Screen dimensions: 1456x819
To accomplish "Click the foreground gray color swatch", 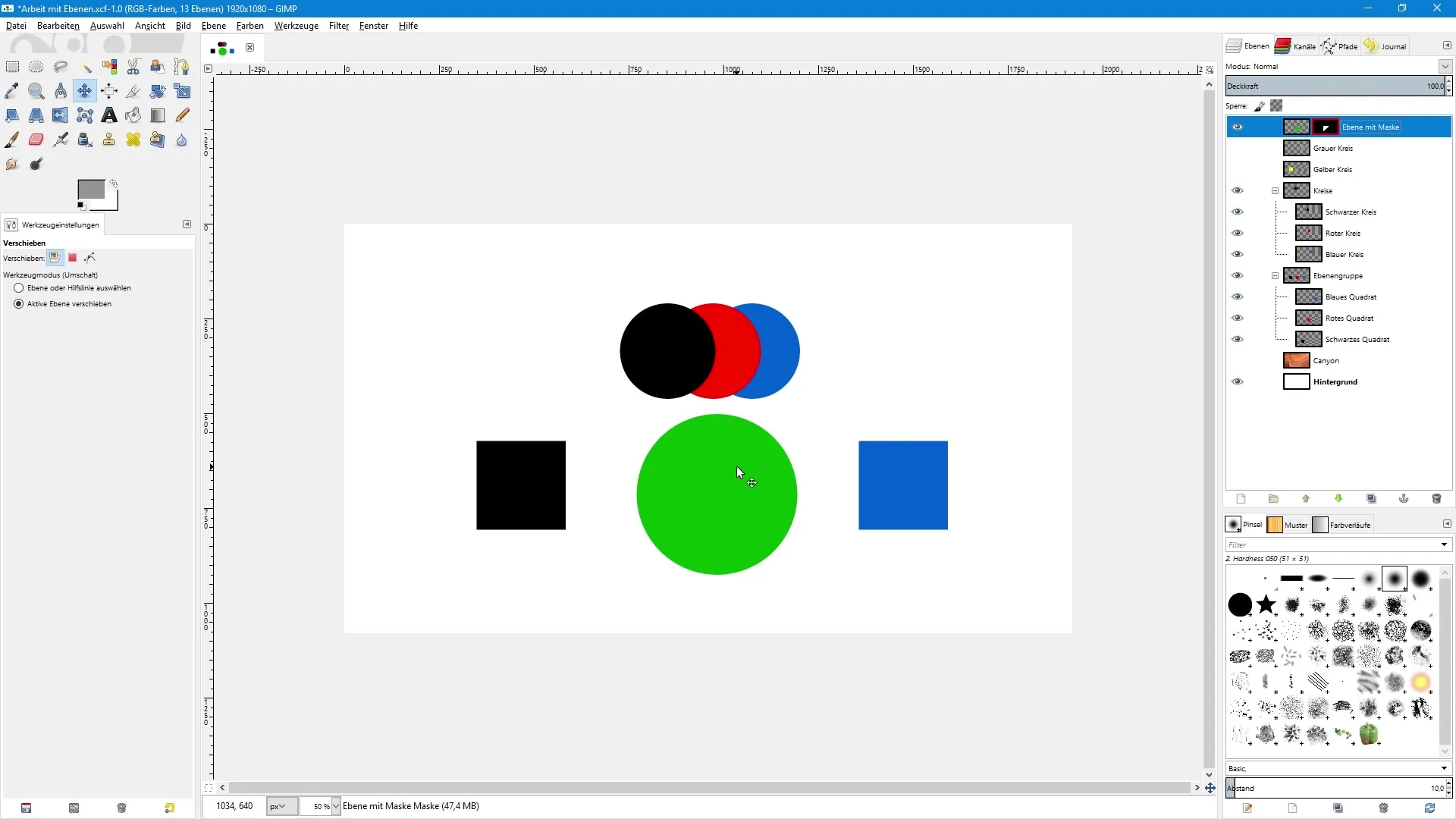I will 90,190.
